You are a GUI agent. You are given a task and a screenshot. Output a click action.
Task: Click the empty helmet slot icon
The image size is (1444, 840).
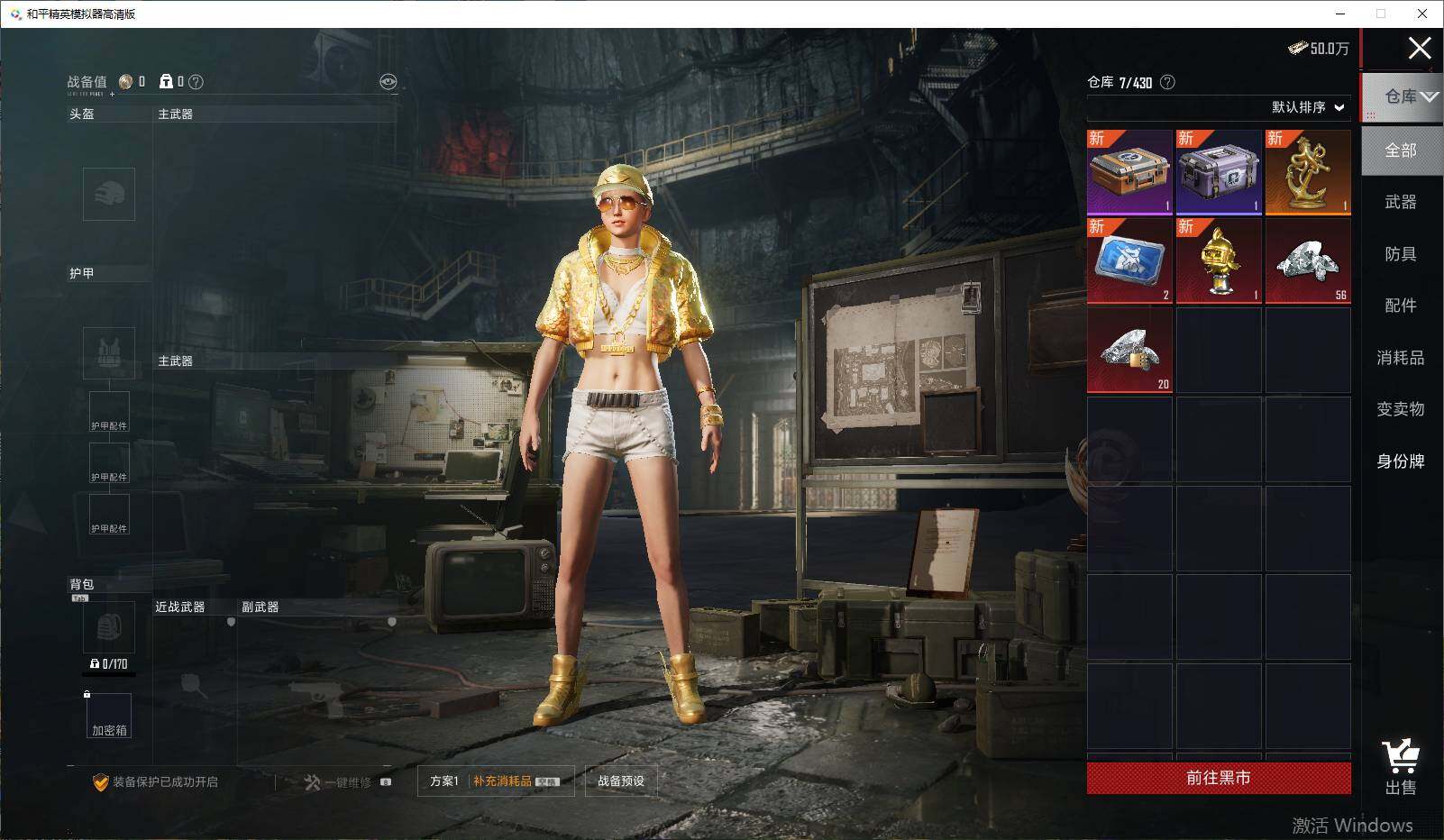[109, 194]
